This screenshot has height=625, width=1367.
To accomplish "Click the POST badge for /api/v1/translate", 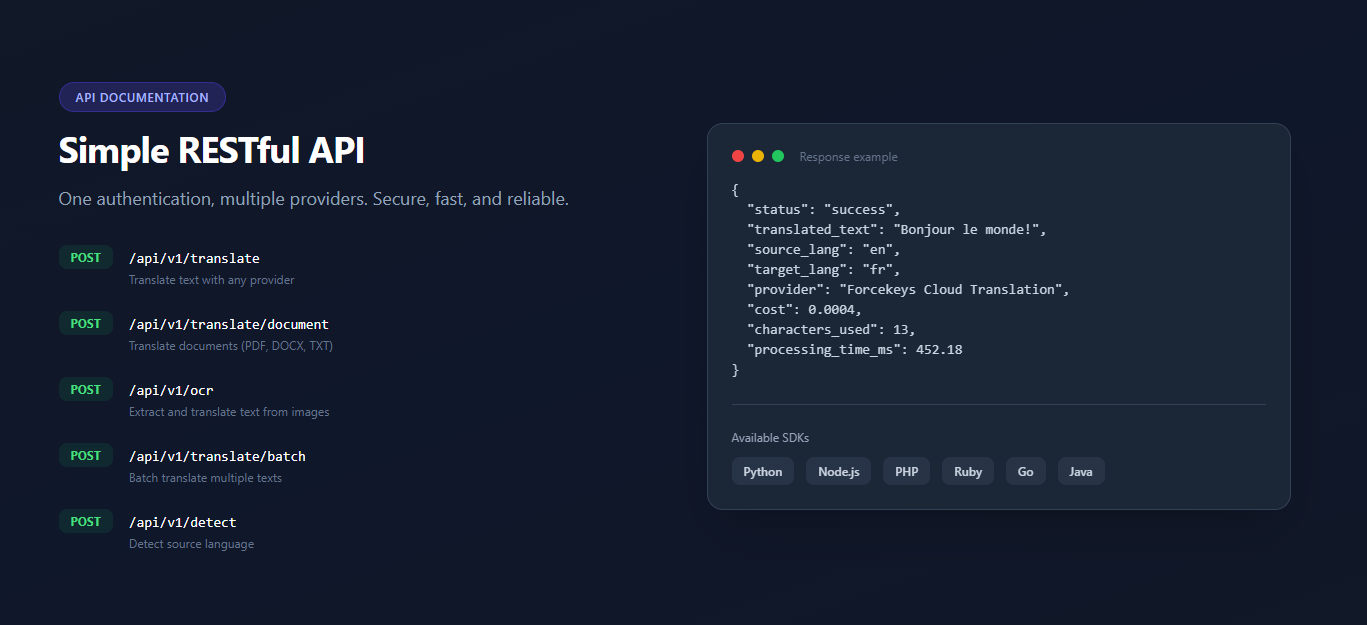I will click(x=86, y=258).
